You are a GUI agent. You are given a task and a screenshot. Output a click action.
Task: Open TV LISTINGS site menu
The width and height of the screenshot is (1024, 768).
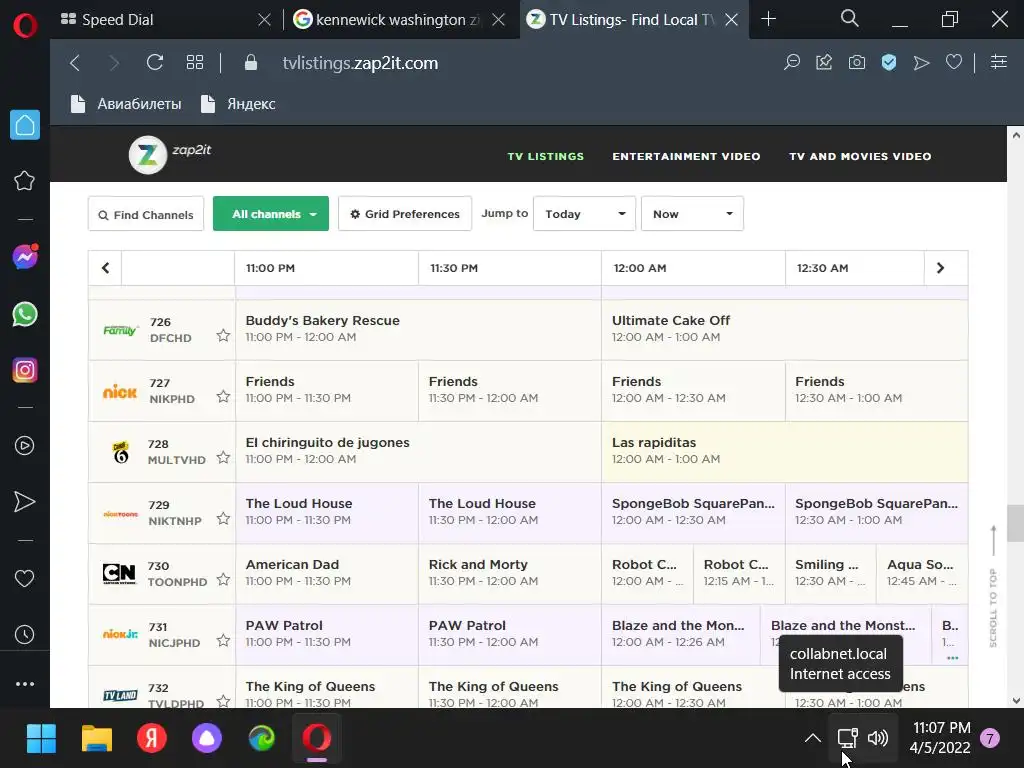click(545, 157)
